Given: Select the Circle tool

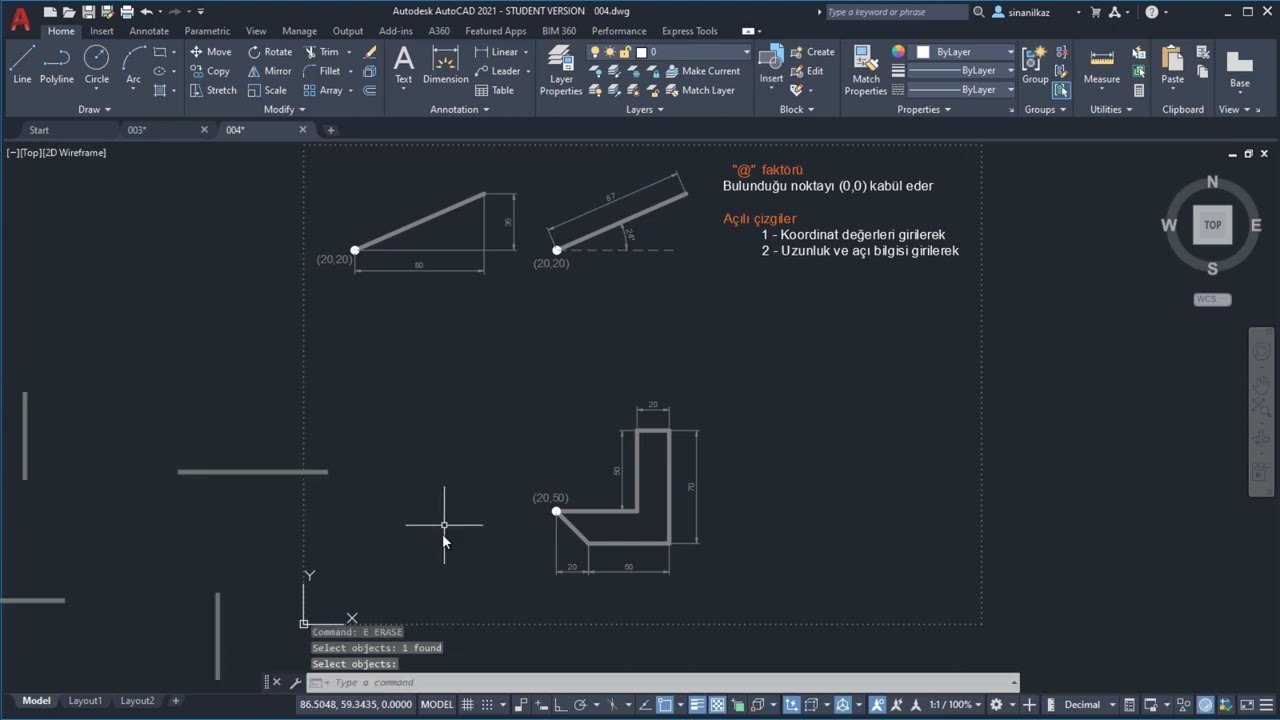Looking at the screenshot, I should click(96, 66).
